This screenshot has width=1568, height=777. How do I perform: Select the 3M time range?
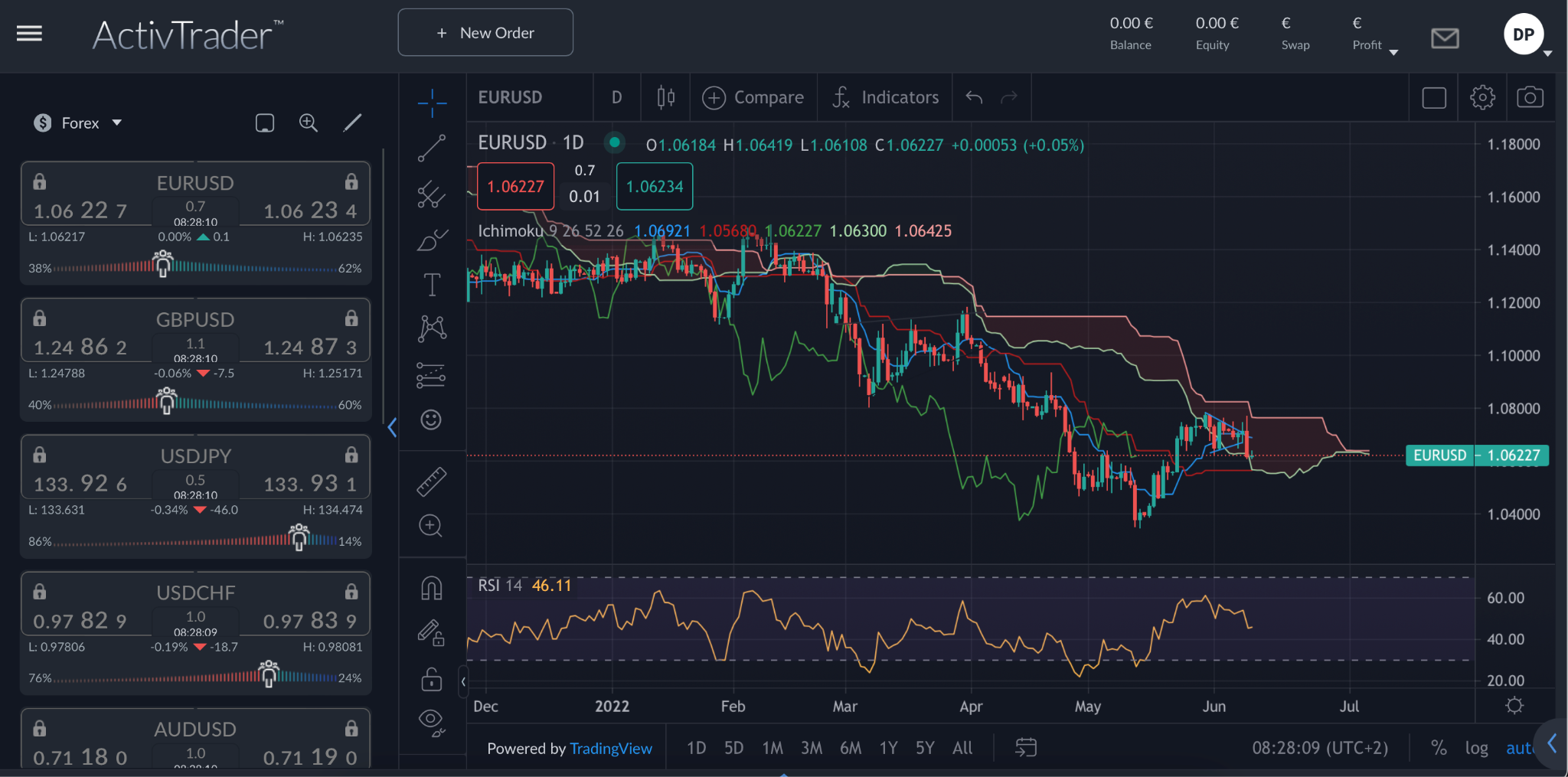[812, 748]
